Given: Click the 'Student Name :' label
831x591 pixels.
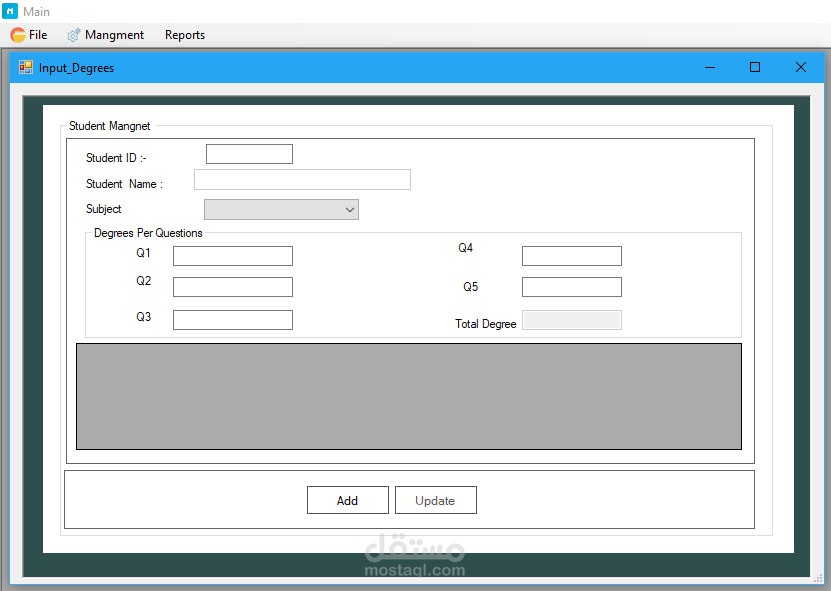Looking at the screenshot, I should (125, 184).
